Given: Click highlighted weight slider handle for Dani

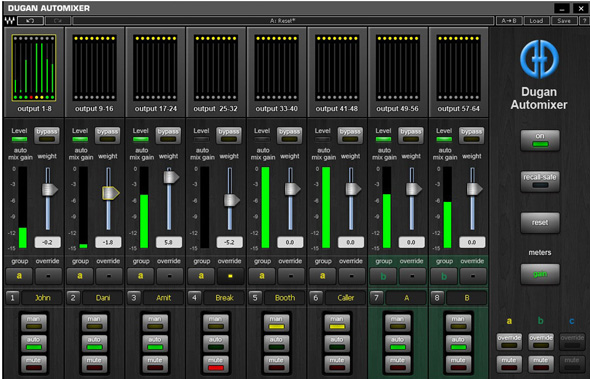Looking at the screenshot, I should click(x=110, y=193).
